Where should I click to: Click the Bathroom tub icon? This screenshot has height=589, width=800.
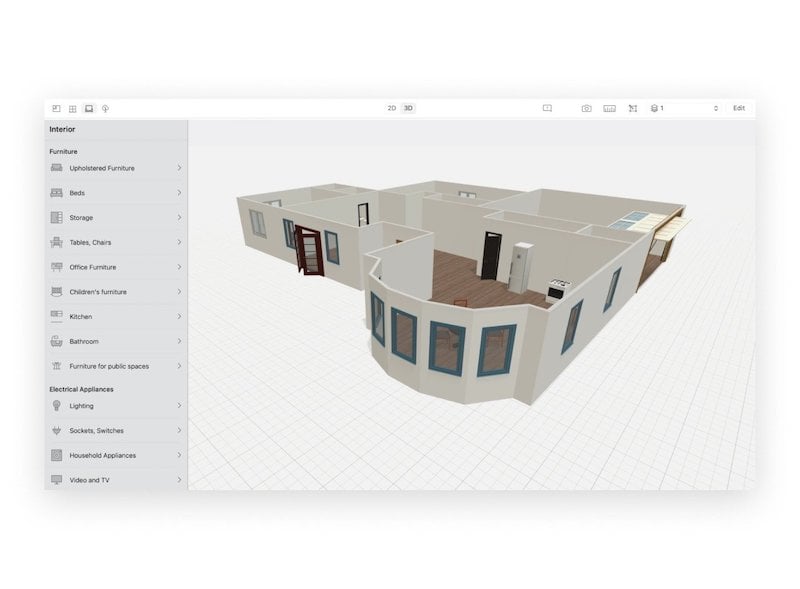pos(57,341)
